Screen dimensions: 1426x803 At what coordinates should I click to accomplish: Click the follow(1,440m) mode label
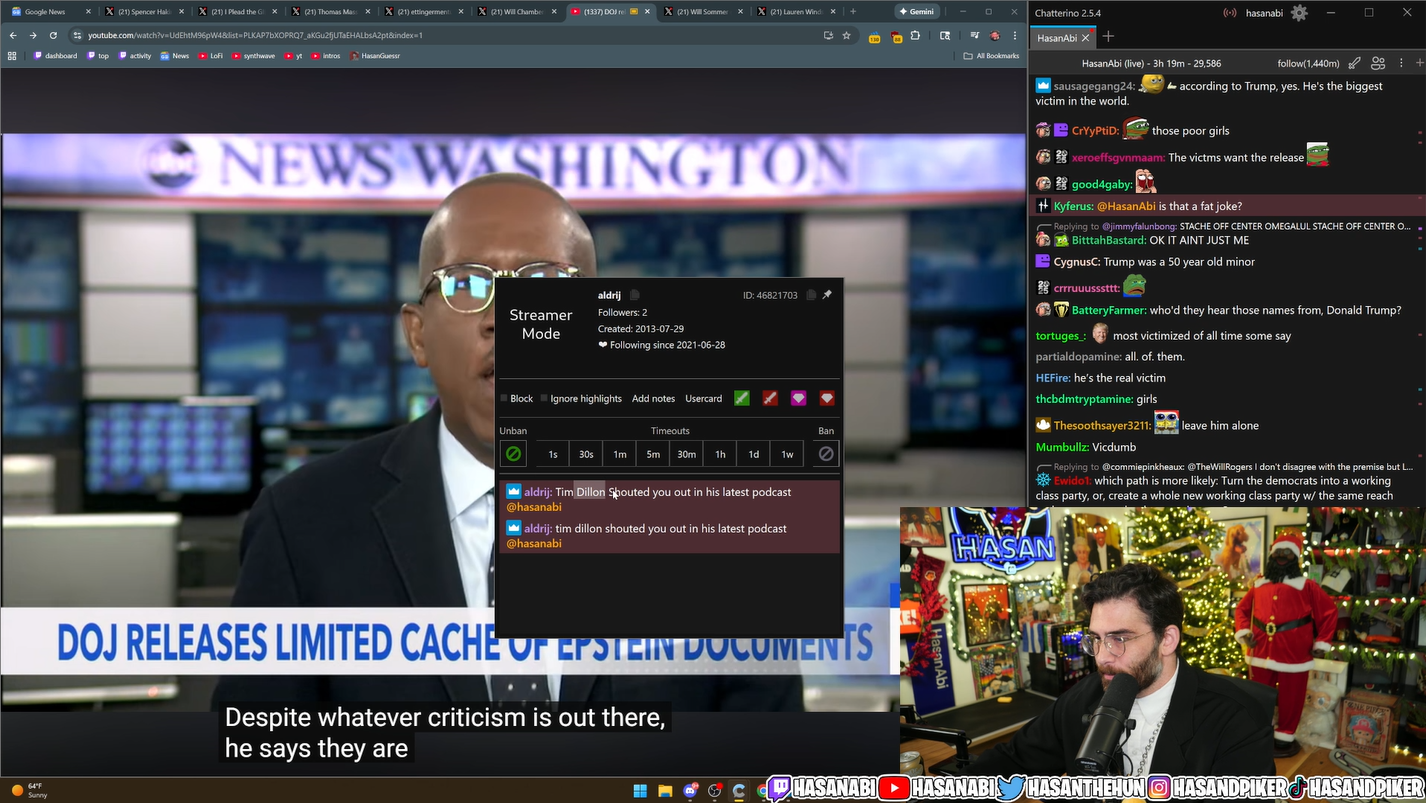(1308, 64)
